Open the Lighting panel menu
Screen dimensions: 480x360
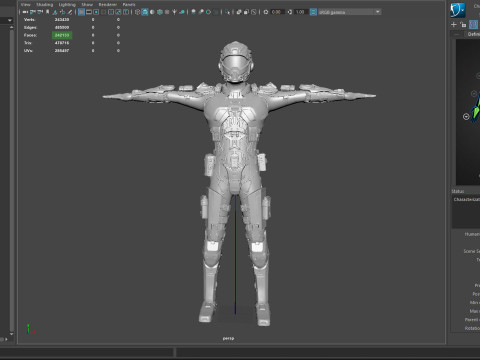(67, 4)
